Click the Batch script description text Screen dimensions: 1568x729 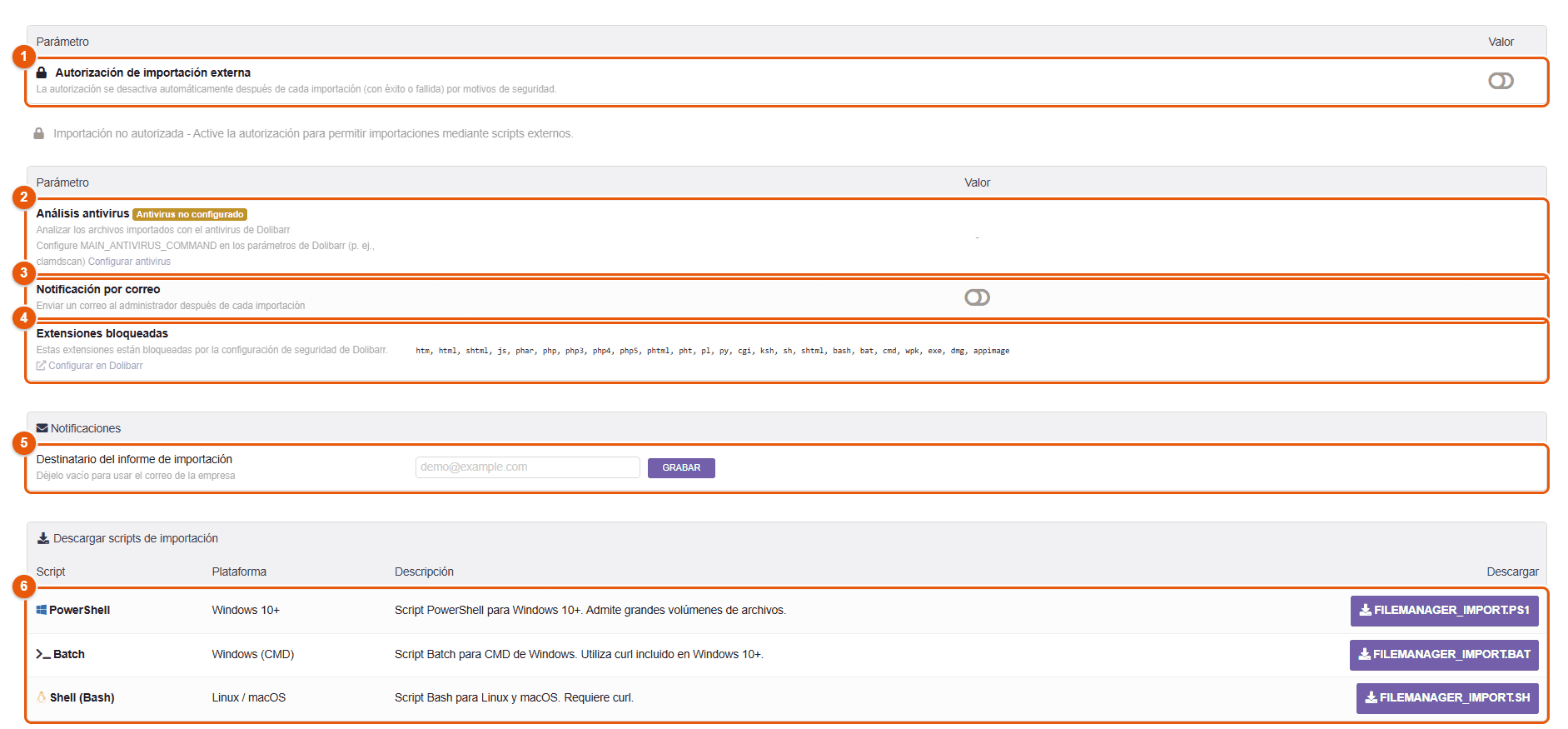[x=579, y=654]
